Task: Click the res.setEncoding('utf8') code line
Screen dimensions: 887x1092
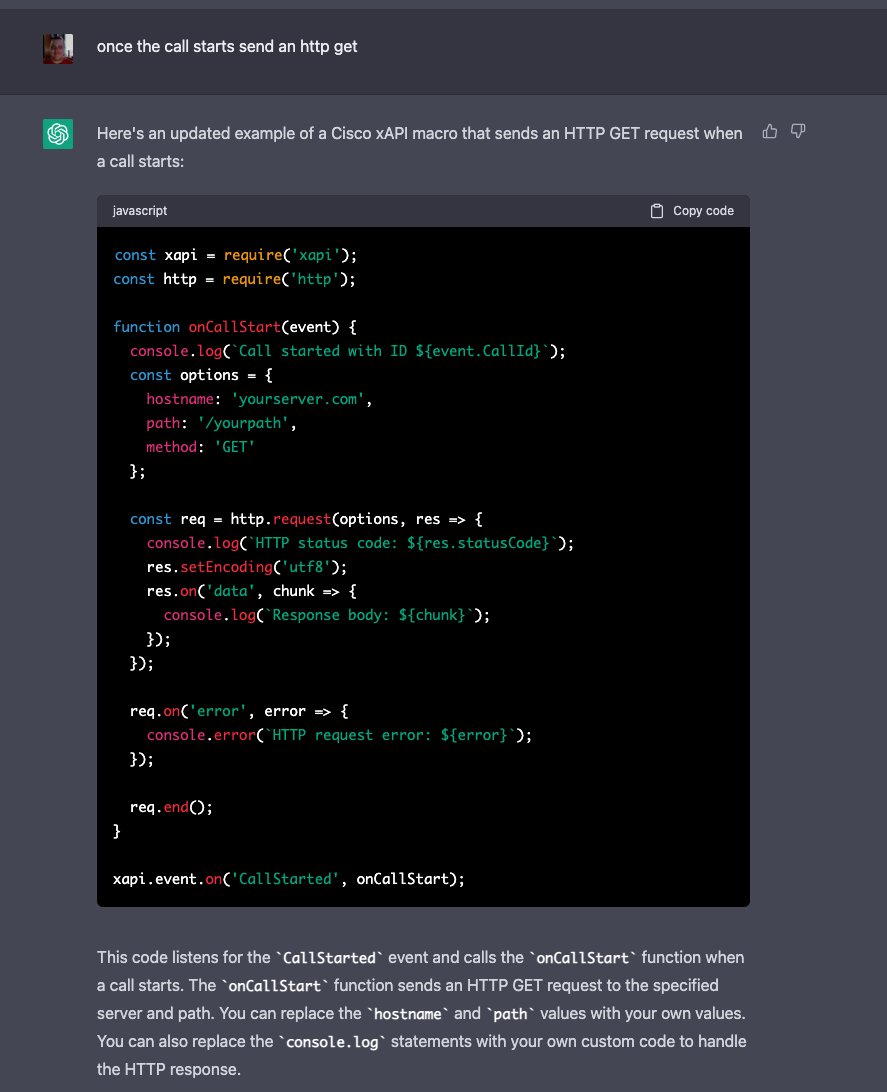Action: tap(246, 567)
